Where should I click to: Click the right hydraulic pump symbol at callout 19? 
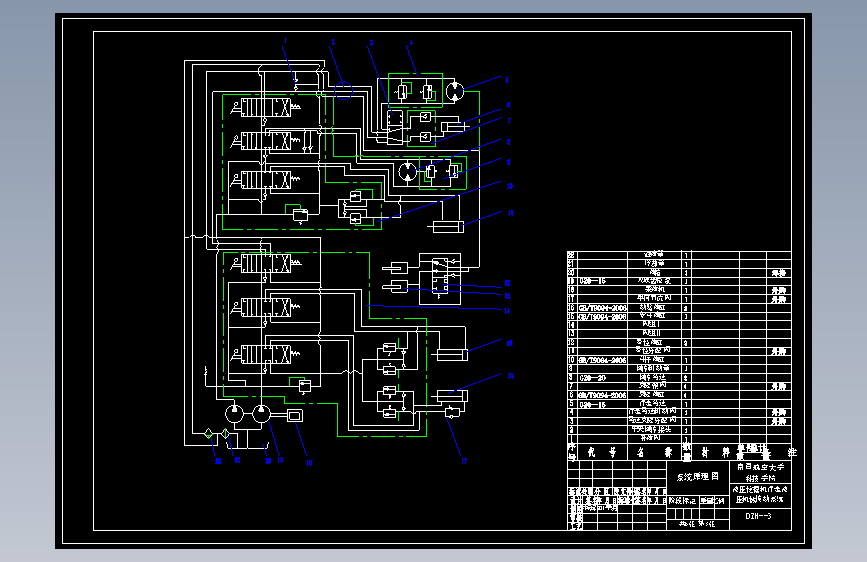(262, 414)
